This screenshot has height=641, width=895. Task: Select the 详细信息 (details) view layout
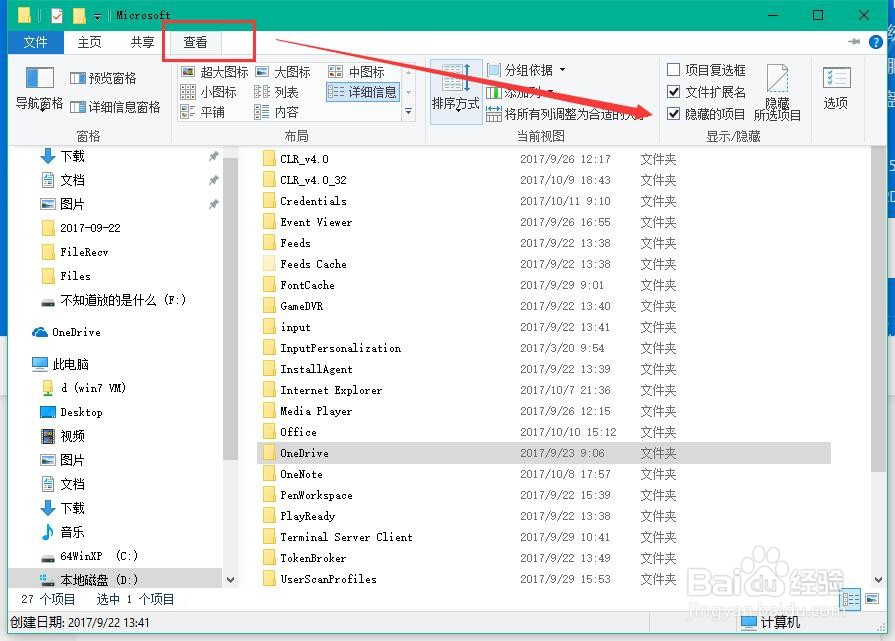pos(363,91)
